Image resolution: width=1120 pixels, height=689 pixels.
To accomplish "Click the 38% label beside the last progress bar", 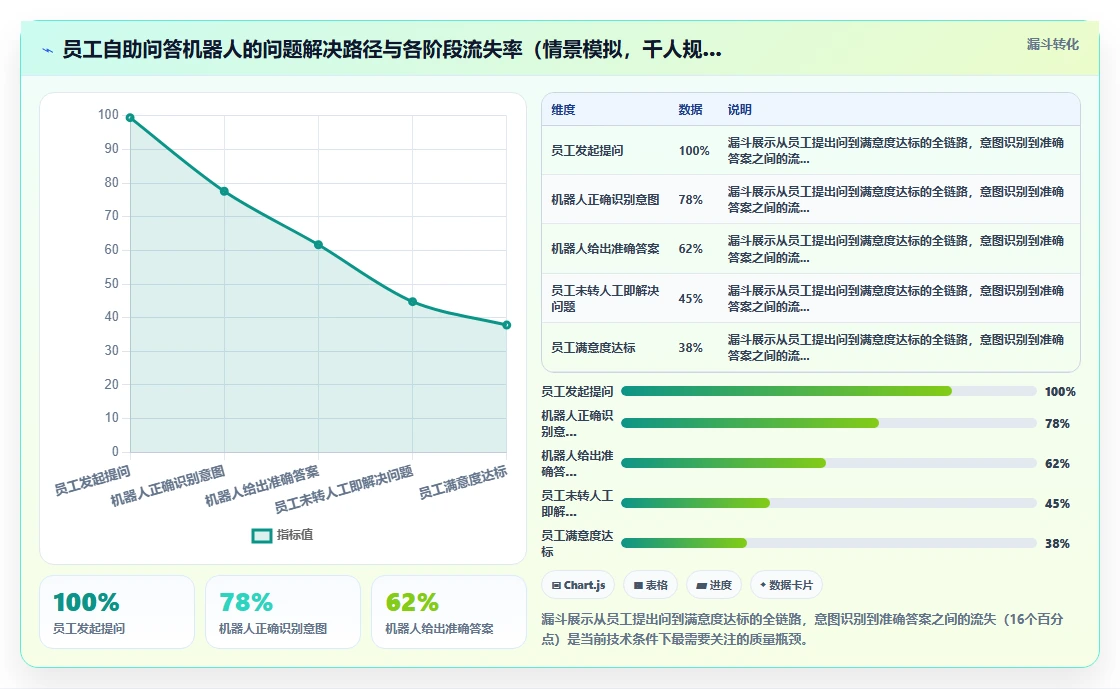I will pos(1057,543).
